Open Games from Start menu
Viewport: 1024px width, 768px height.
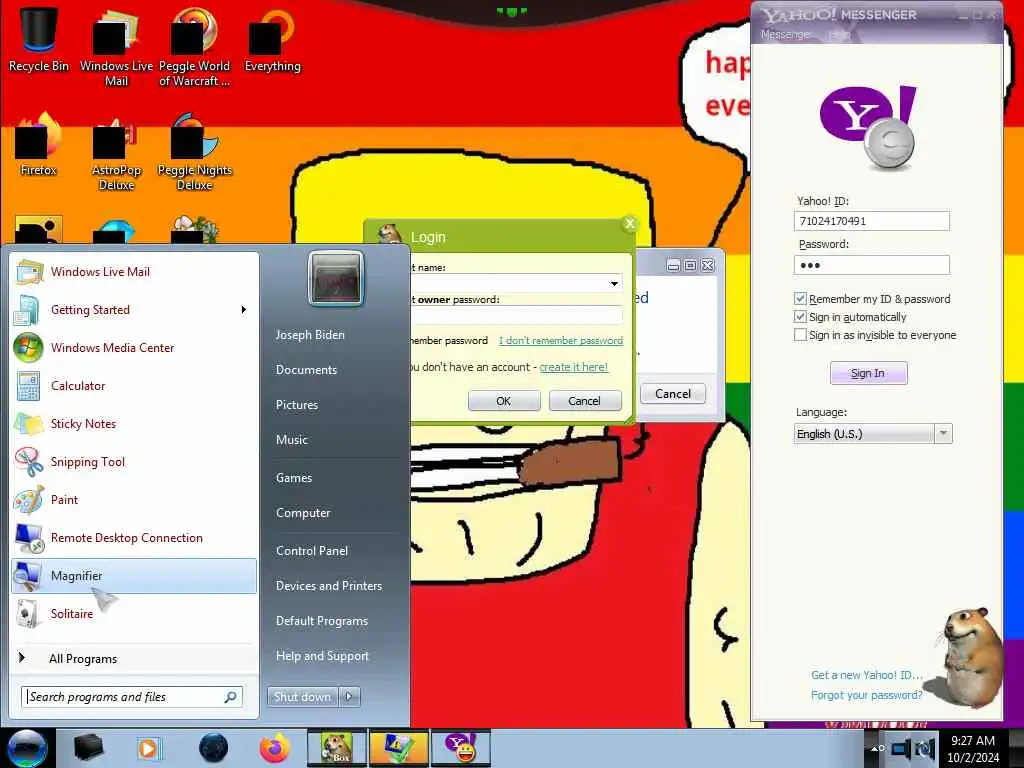click(x=294, y=478)
